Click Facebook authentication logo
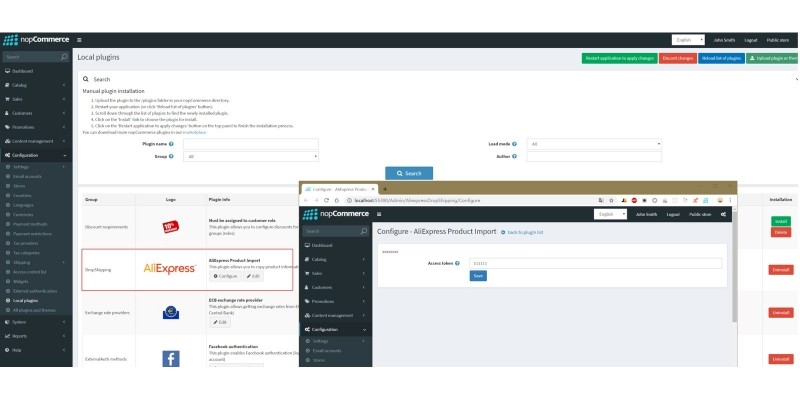The height and width of the screenshot is (400, 800). click(x=171, y=359)
